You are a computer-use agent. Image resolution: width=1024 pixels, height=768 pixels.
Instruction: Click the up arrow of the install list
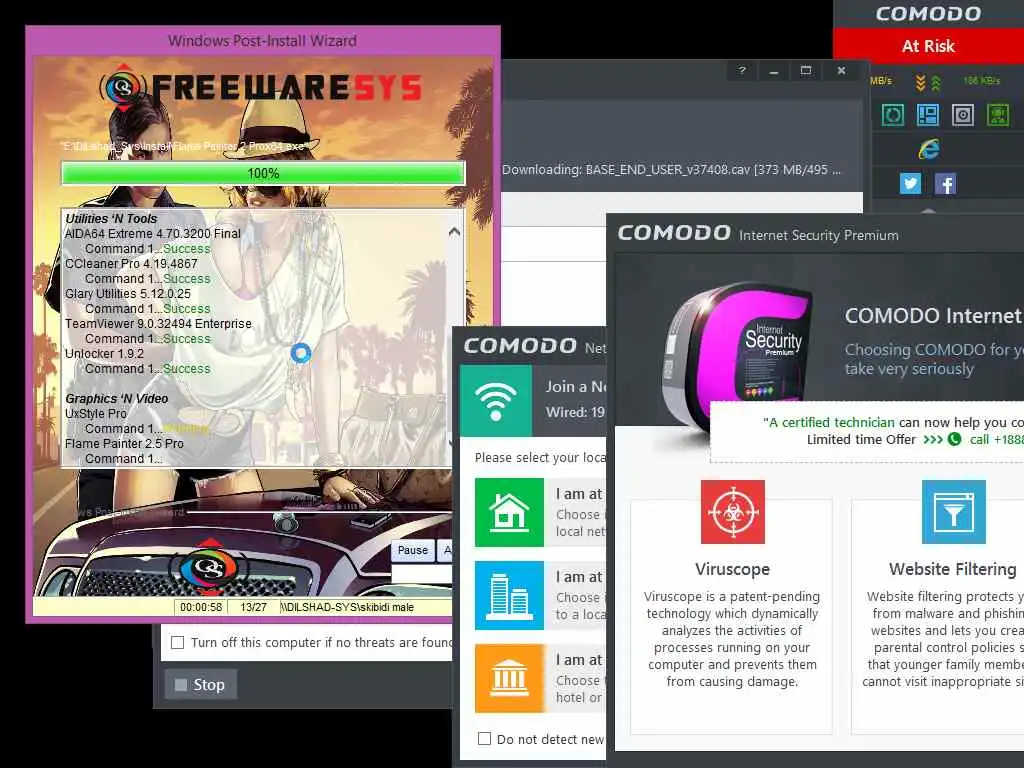click(x=455, y=232)
